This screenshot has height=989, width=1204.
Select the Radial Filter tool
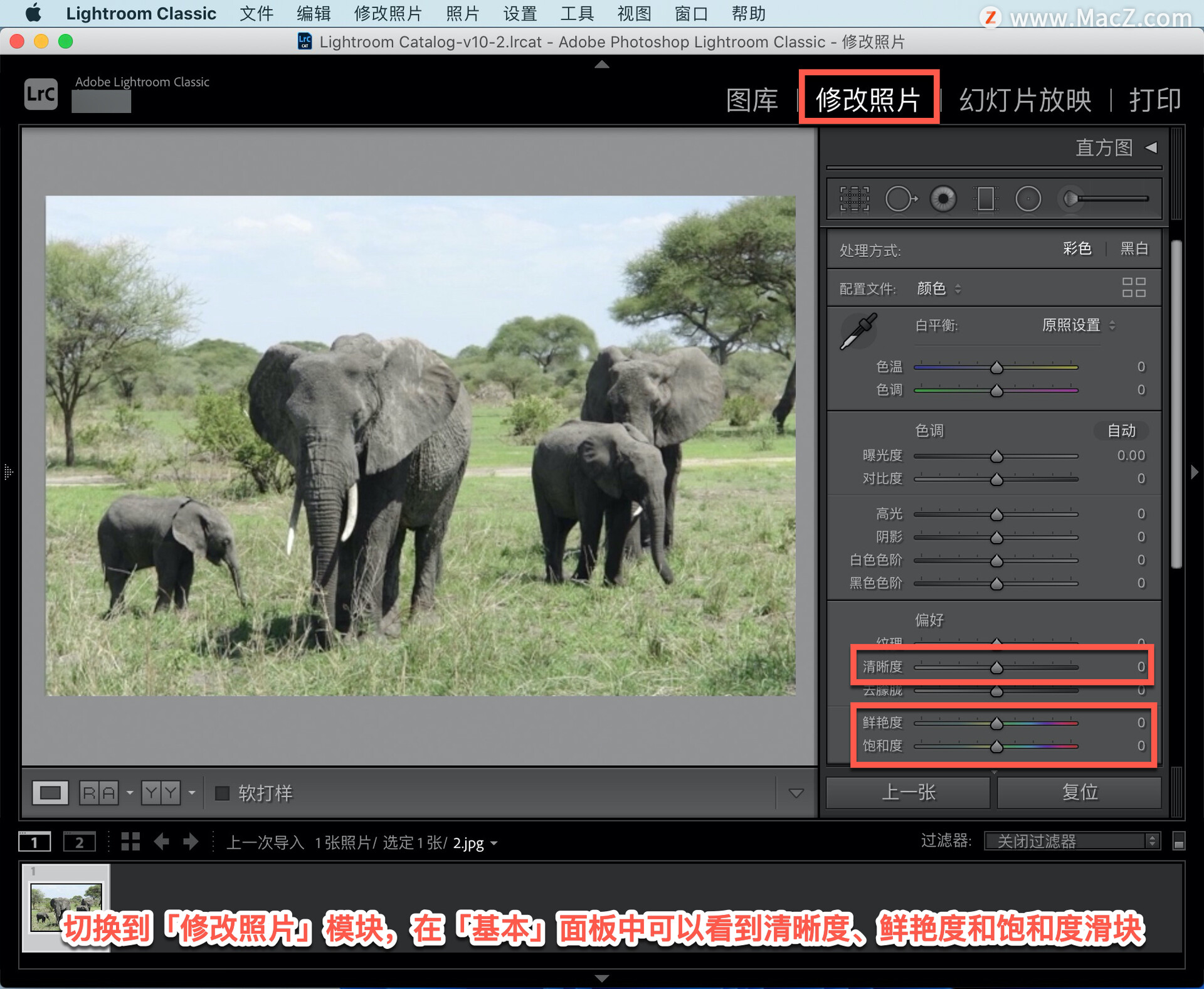click(1028, 199)
